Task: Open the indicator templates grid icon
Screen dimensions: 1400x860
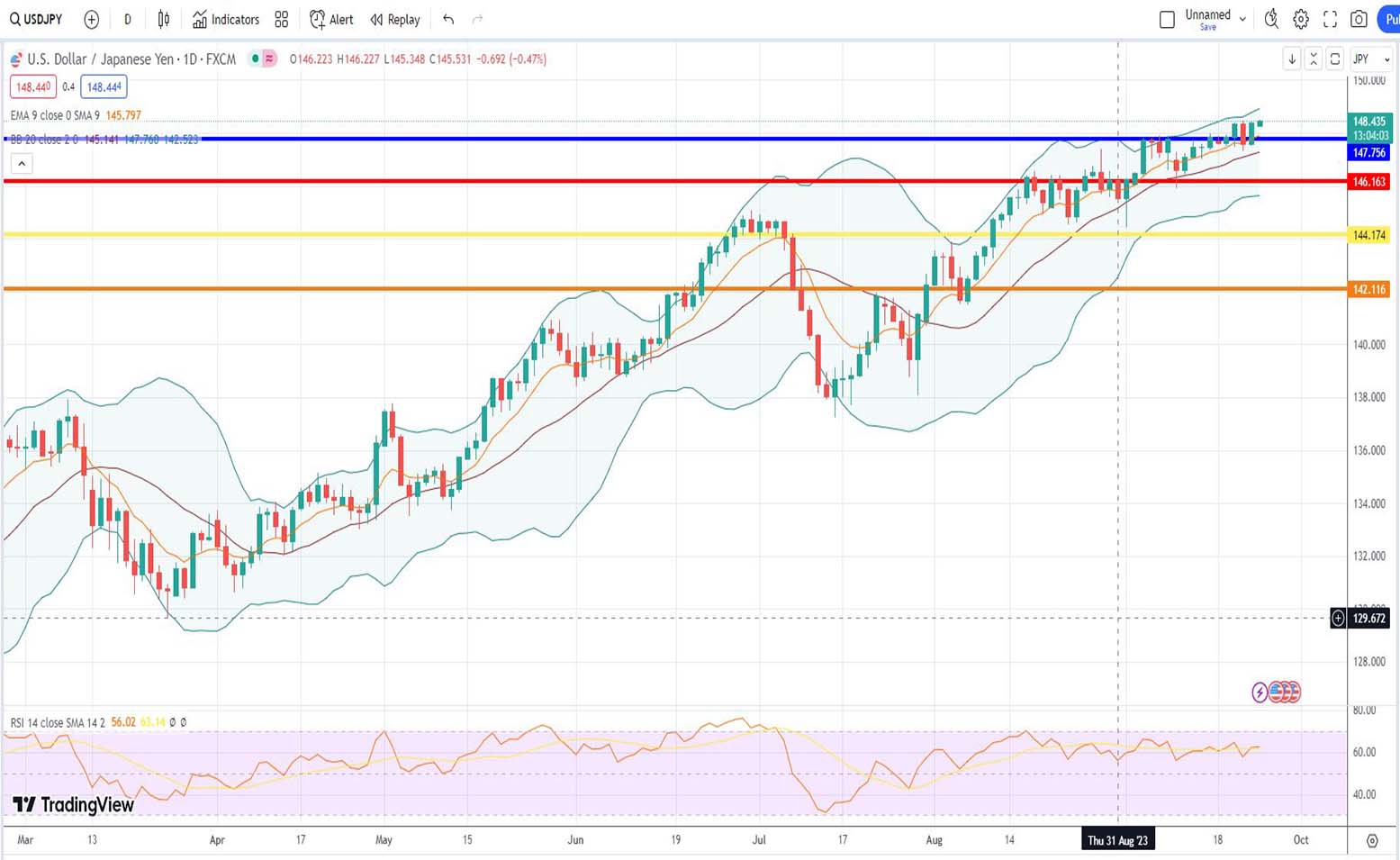Action: point(282,19)
